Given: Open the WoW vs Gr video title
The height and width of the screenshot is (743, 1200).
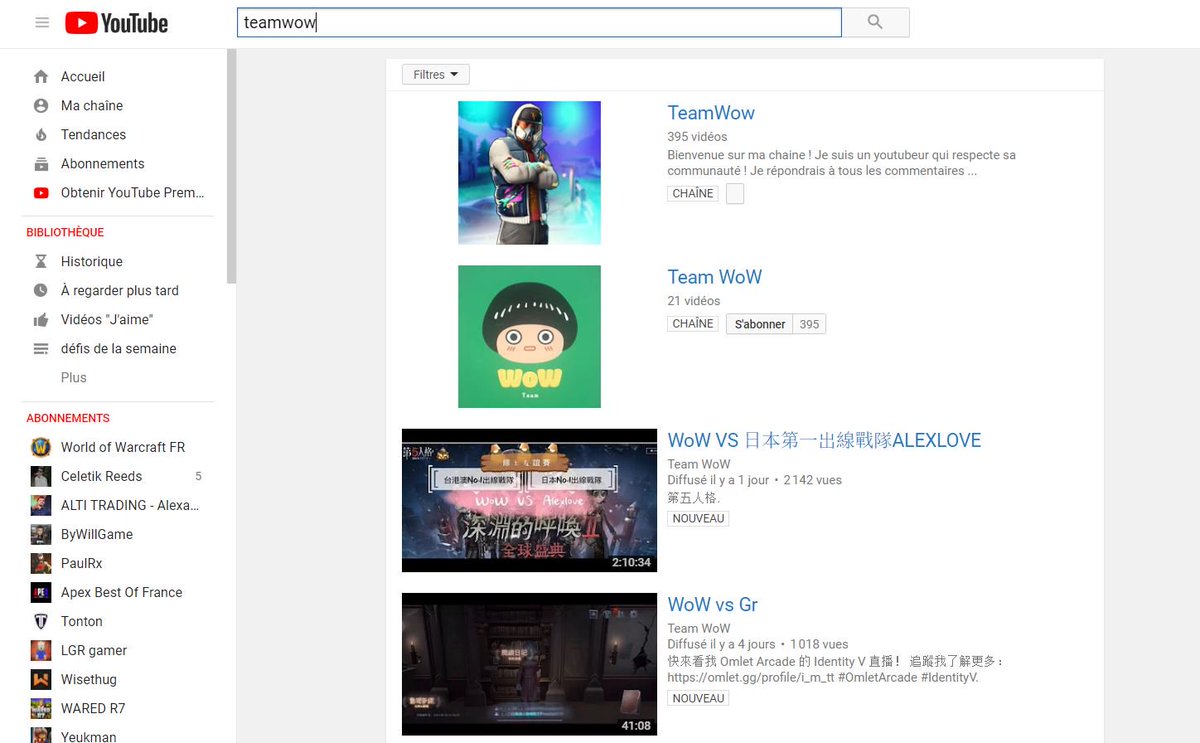Looking at the screenshot, I should pos(713,604).
